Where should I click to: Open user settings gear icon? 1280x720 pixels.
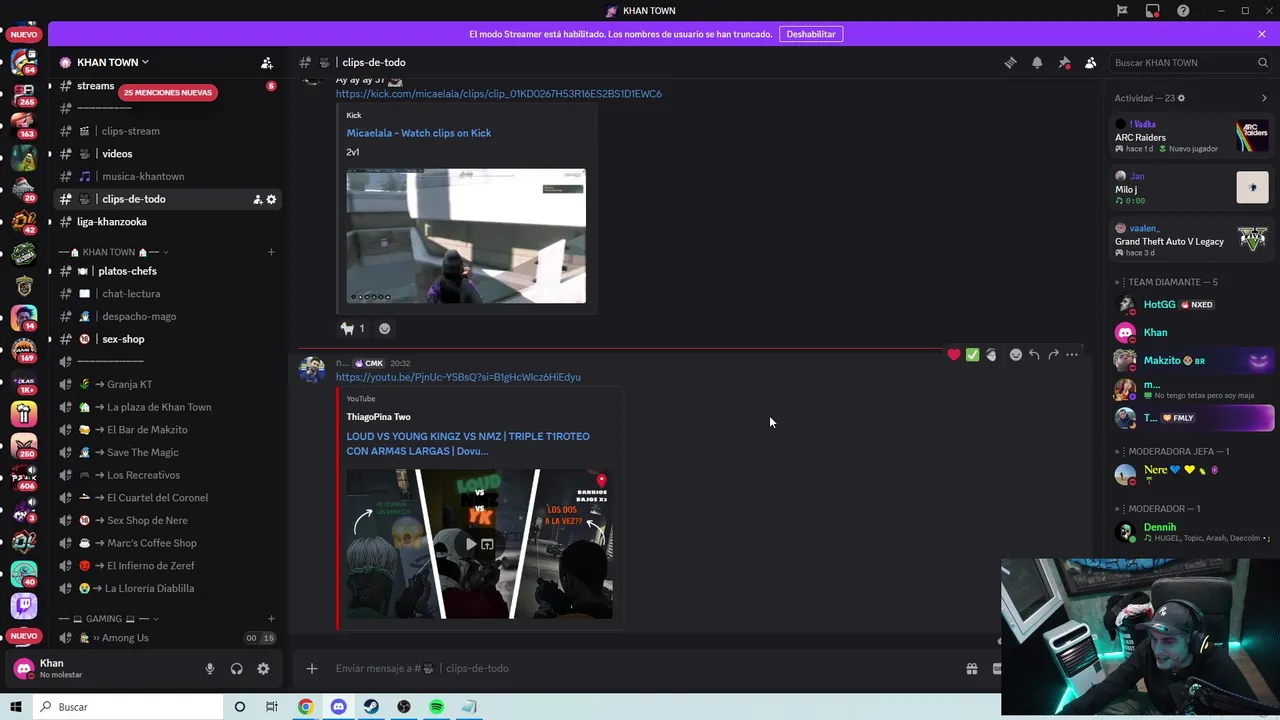[x=263, y=669]
